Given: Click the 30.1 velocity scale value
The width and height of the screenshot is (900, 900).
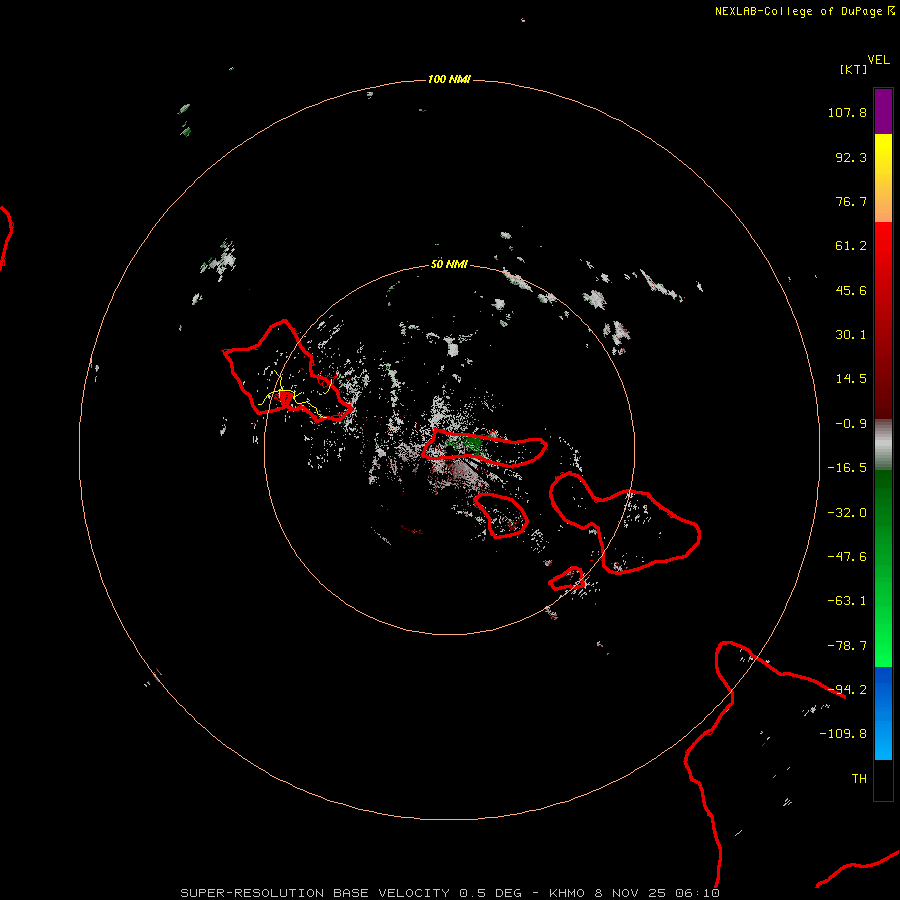Looking at the screenshot, I should [851, 335].
